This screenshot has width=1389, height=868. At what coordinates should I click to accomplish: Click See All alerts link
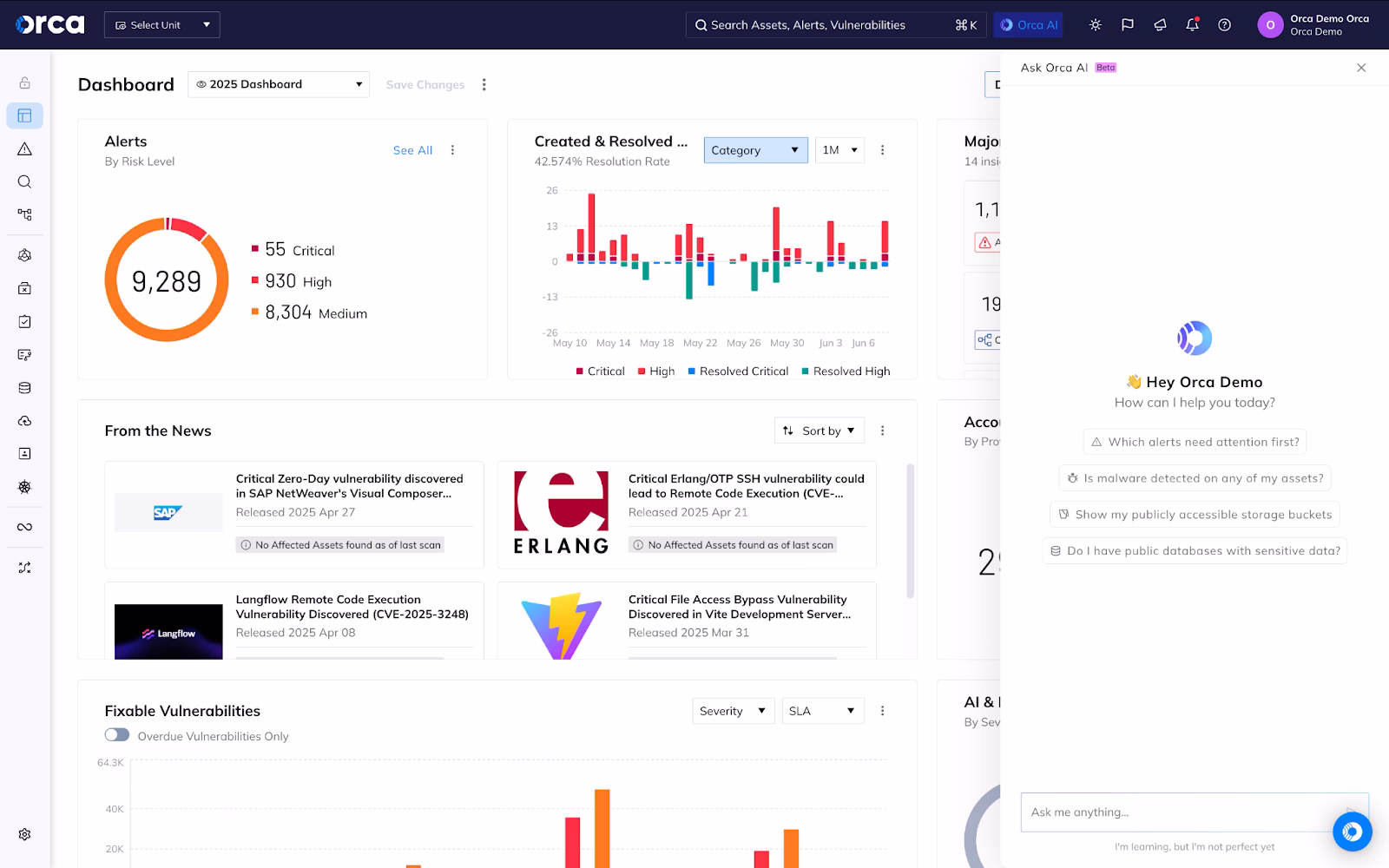click(412, 150)
